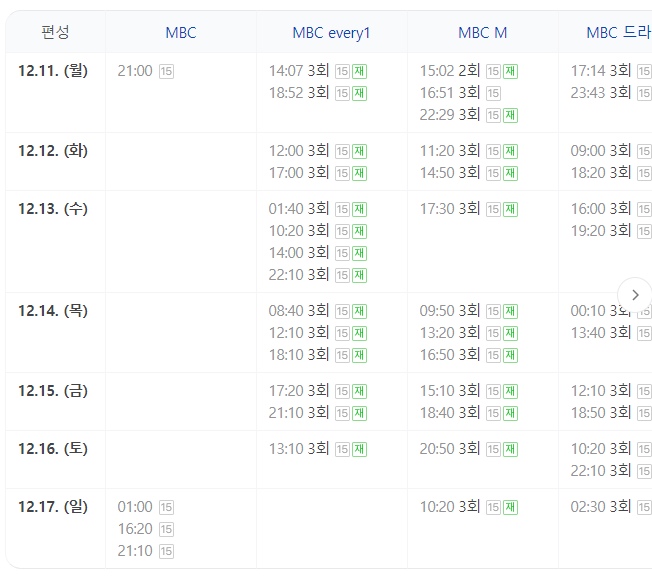
Task: Click the 20:50 3회 MBC M entry
Action: [450, 449]
